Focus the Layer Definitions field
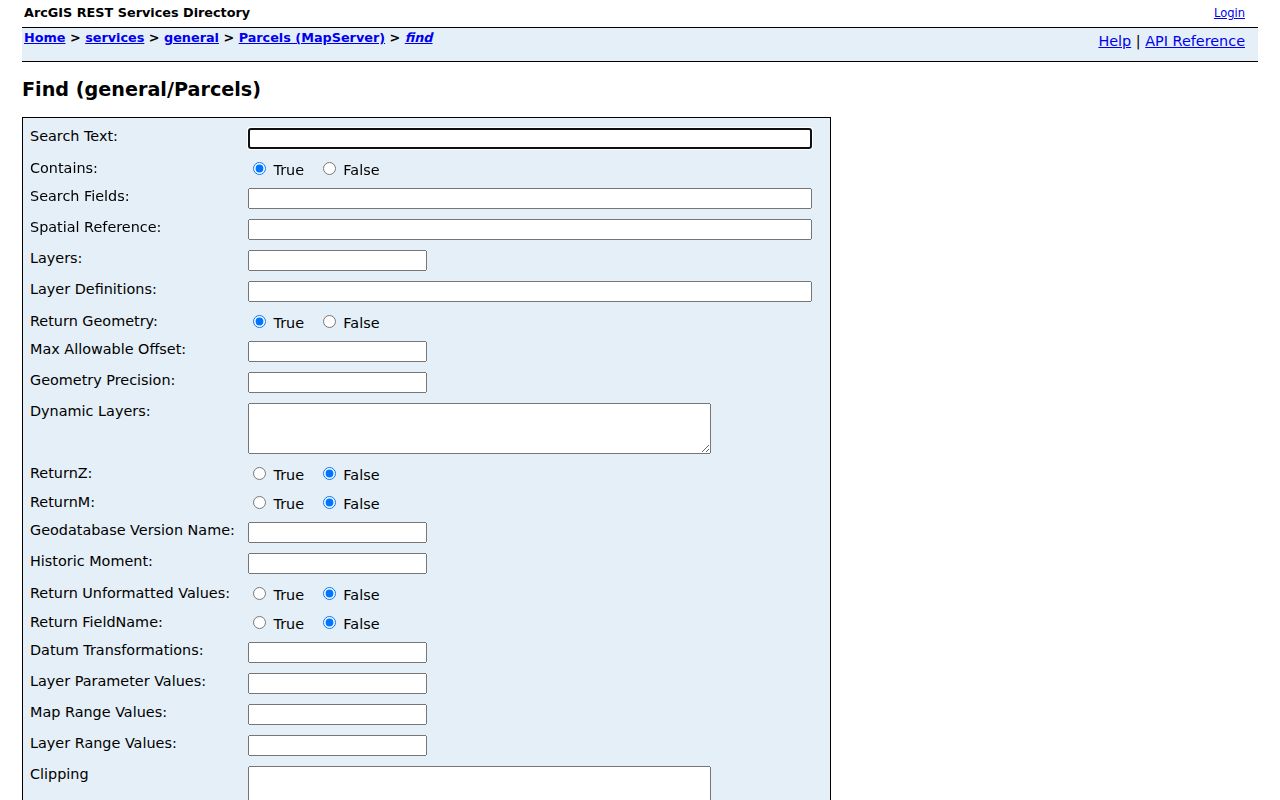 [x=530, y=292]
